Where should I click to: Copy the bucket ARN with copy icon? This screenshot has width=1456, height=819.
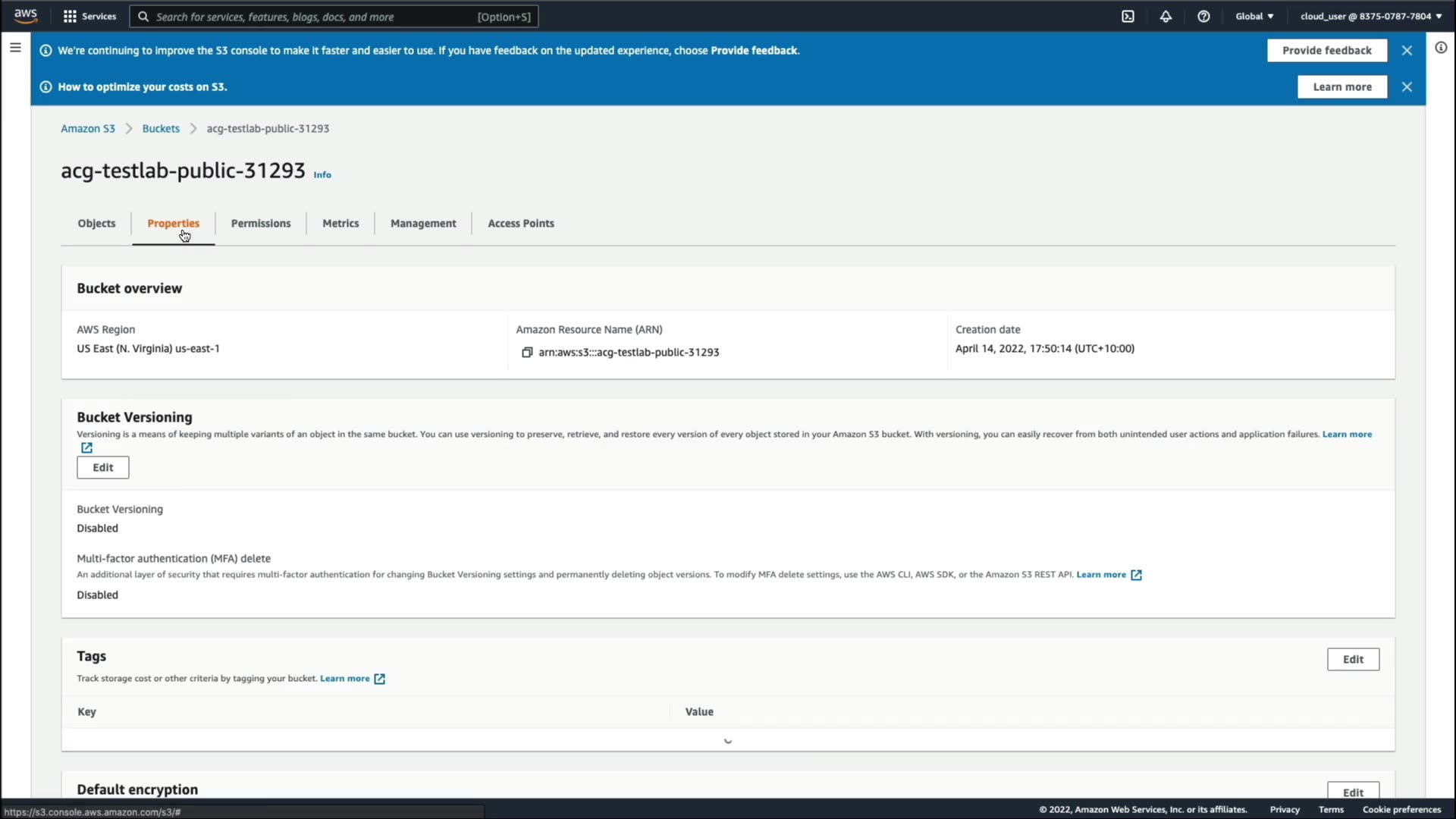[x=527, y=353]
